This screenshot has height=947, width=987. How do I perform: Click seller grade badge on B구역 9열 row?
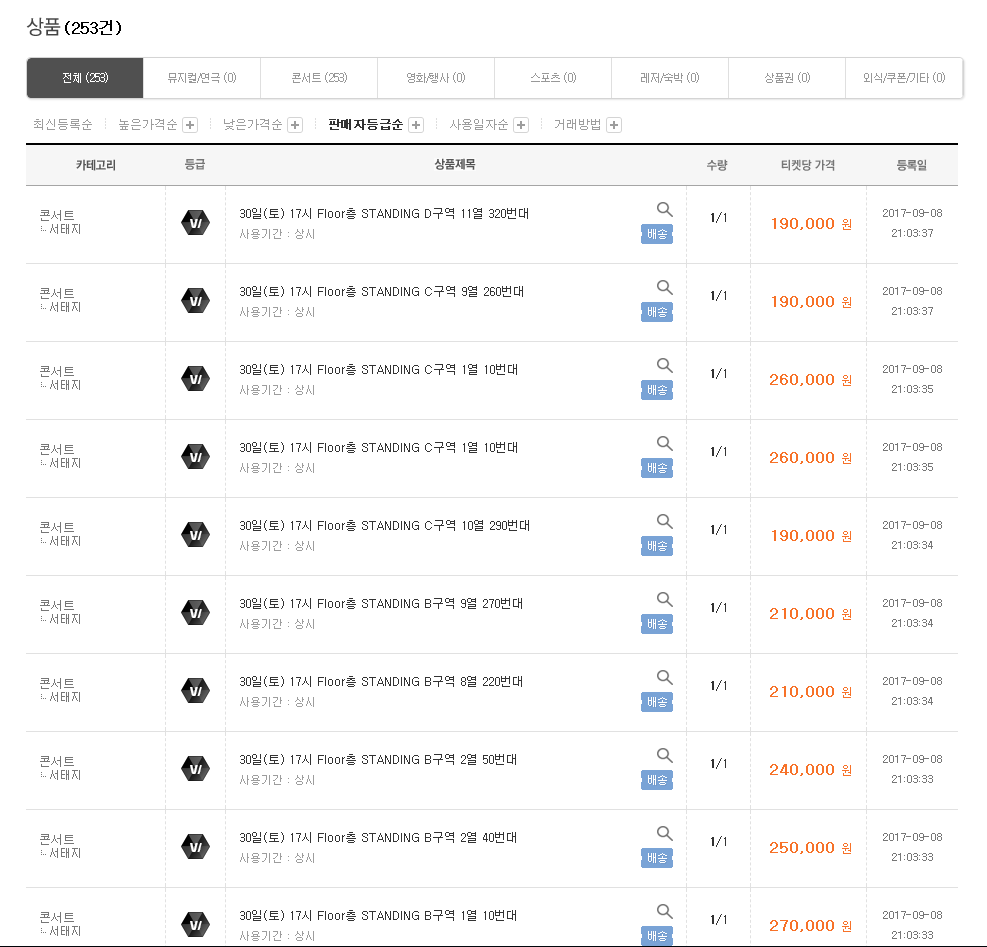195,613
